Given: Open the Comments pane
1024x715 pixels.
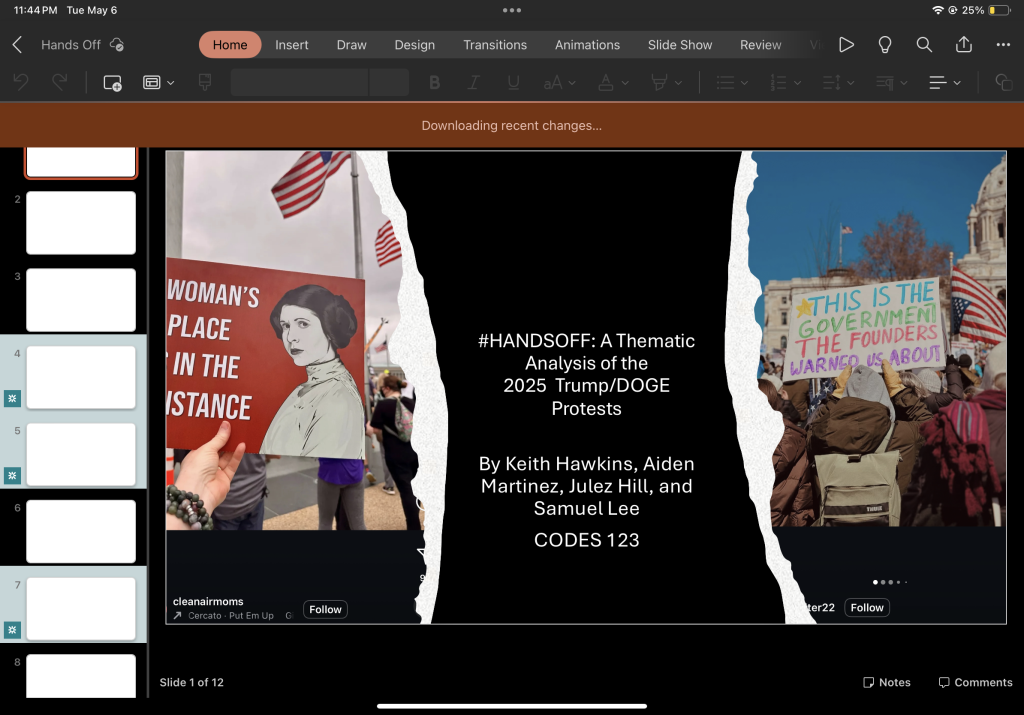Looking at the screenshot, I should click(975, 682).
